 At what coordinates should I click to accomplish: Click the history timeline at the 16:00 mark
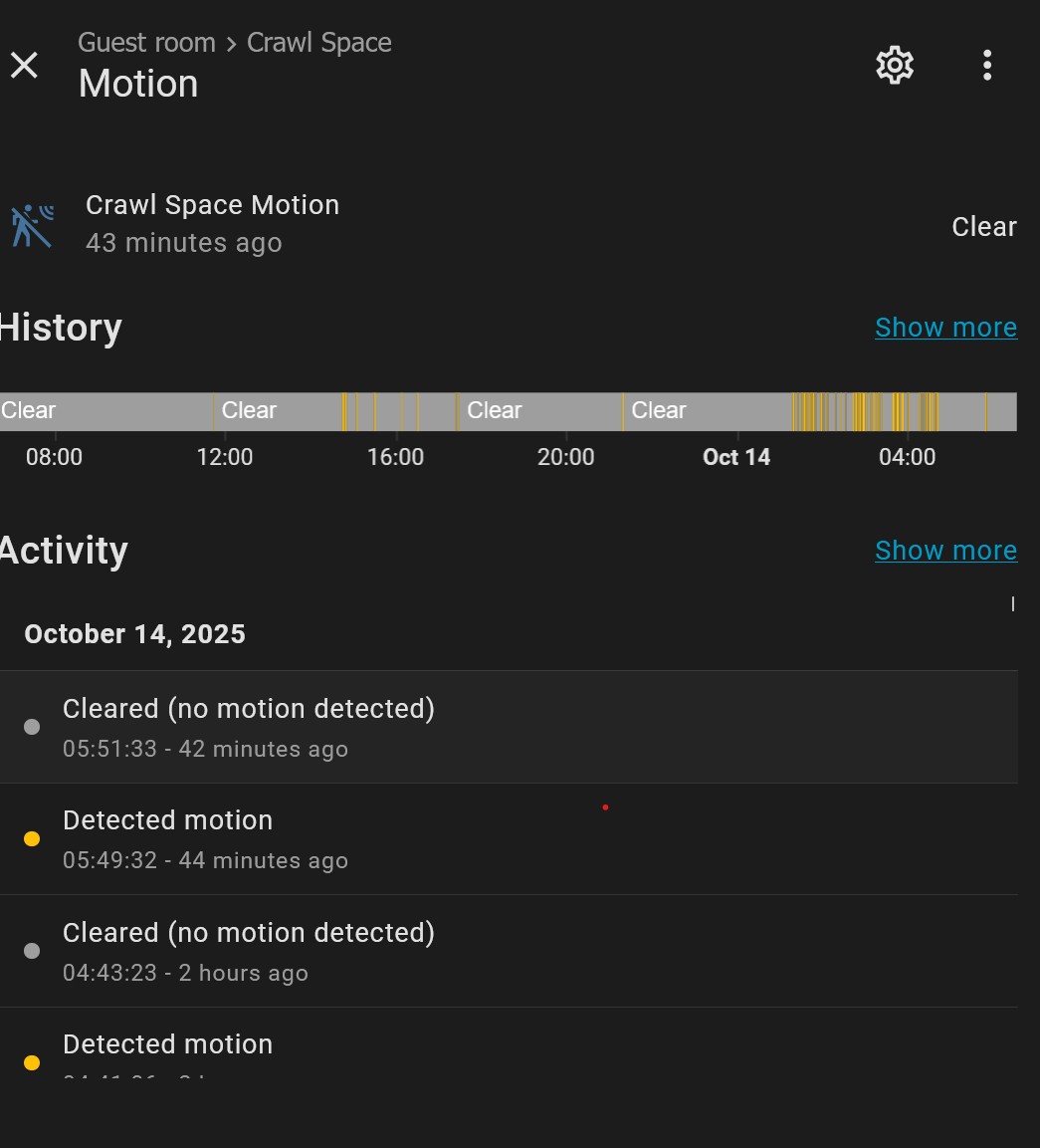[x=396, y=412]
